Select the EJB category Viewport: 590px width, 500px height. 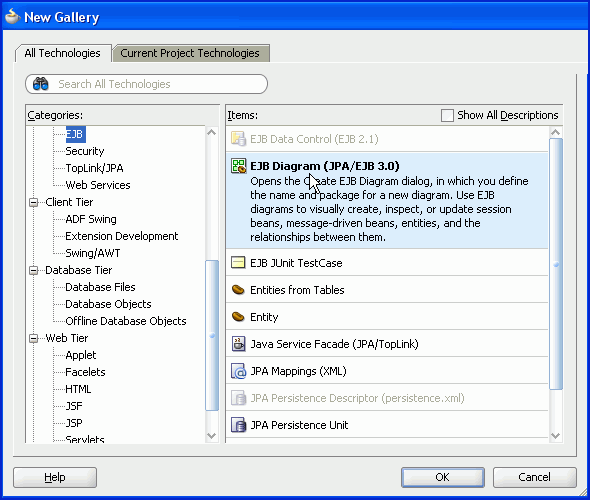76,134
